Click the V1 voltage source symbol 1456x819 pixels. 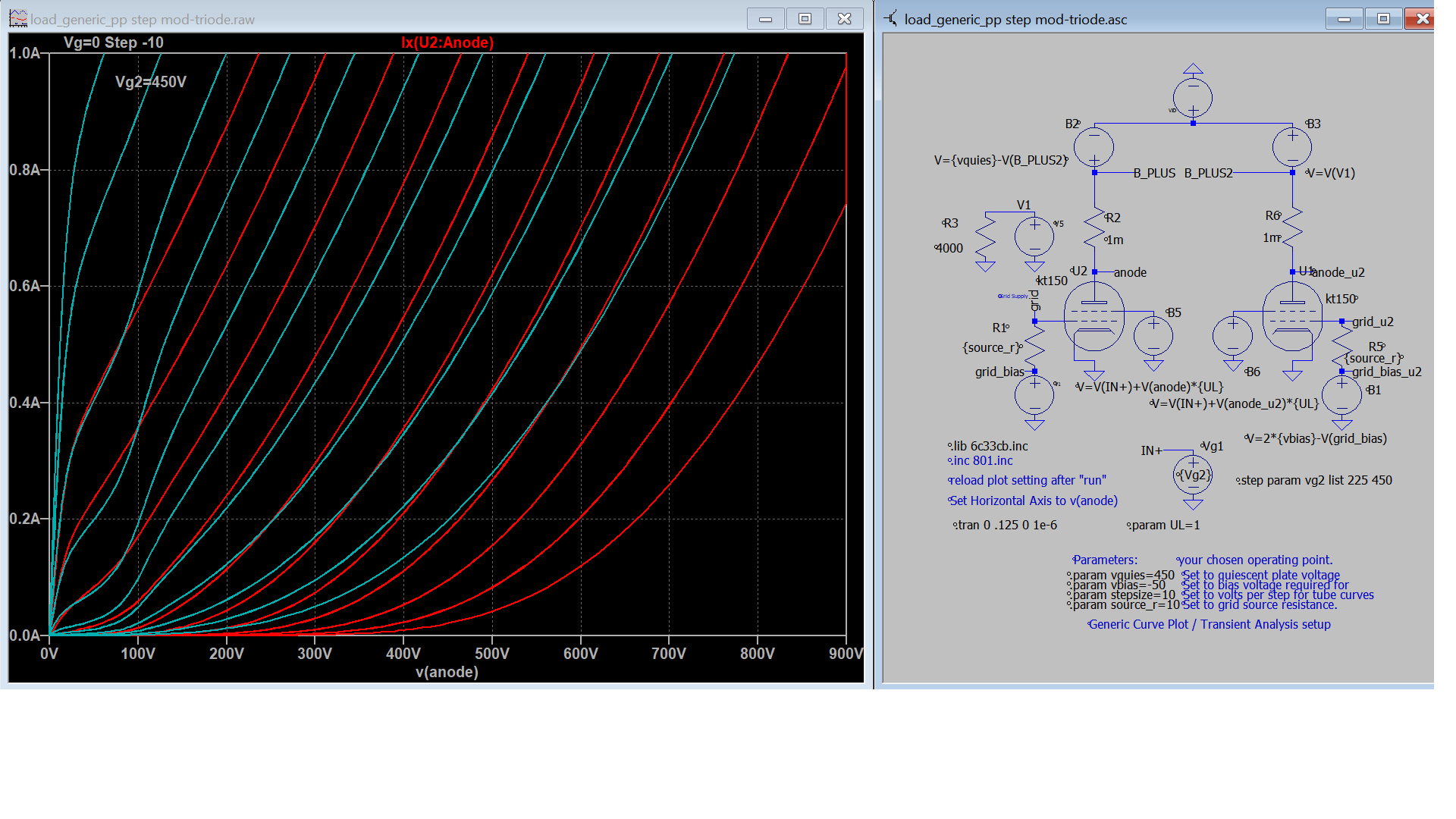(x=1034, y=236)
